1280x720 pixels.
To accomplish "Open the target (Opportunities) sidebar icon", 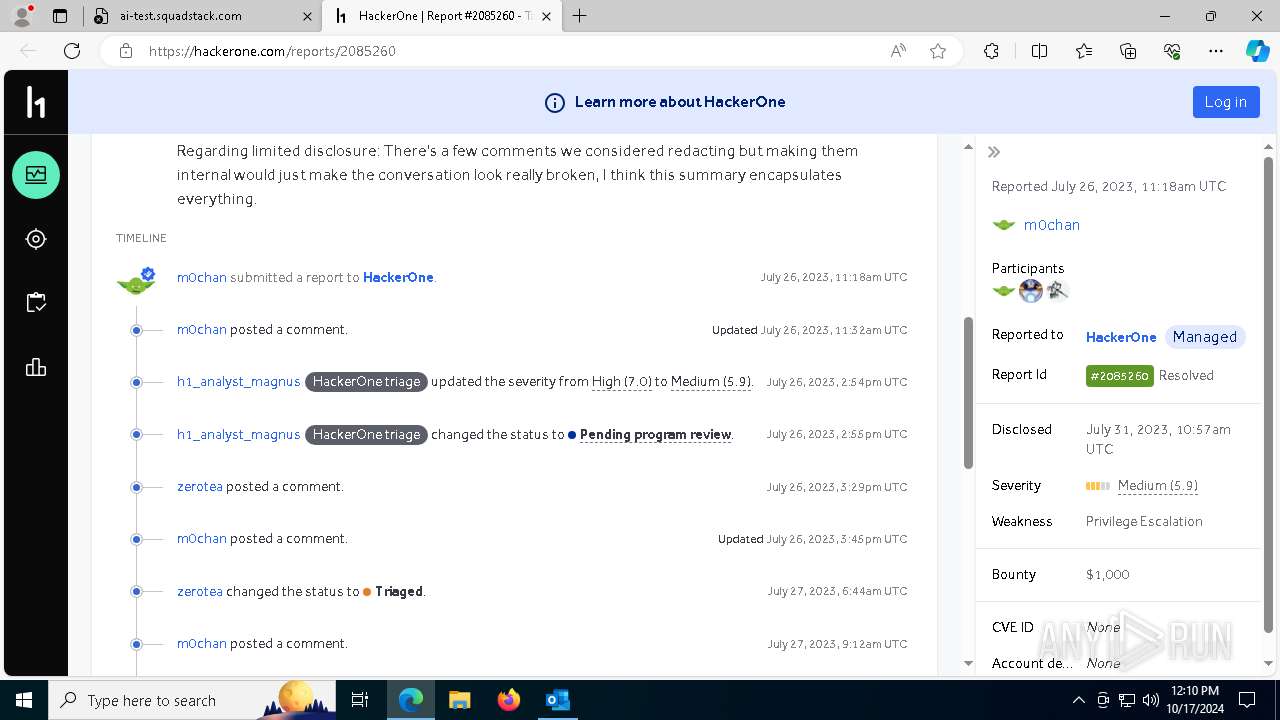I will (36, 239).
